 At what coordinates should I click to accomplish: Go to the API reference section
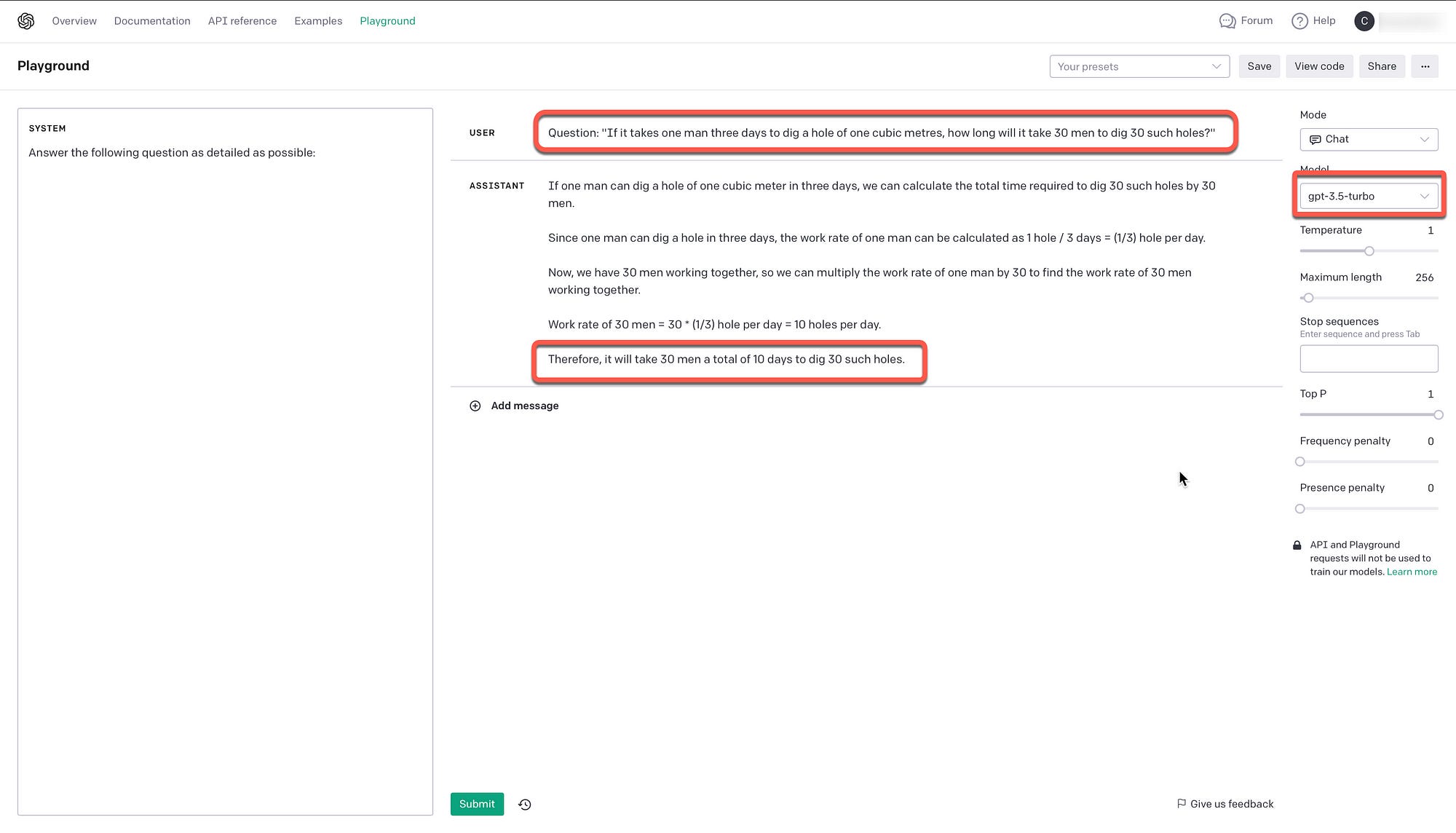point(242,20)
